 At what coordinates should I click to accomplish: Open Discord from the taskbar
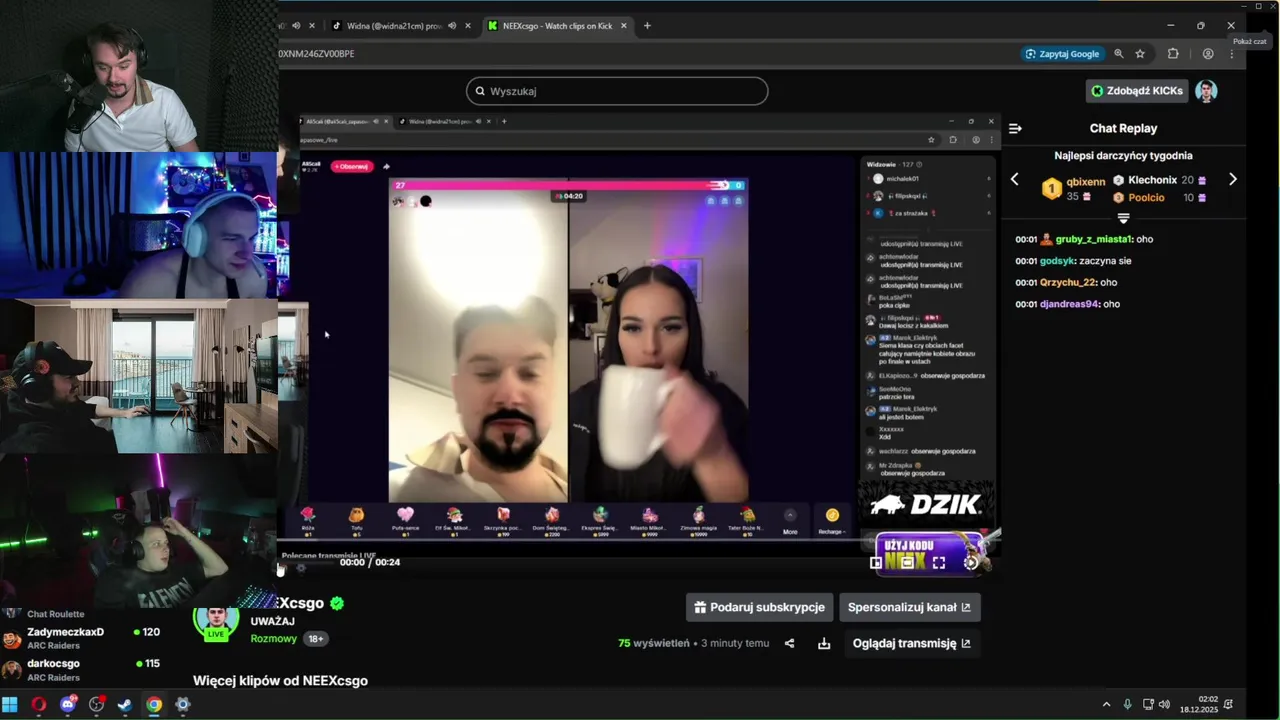point(68,704)
